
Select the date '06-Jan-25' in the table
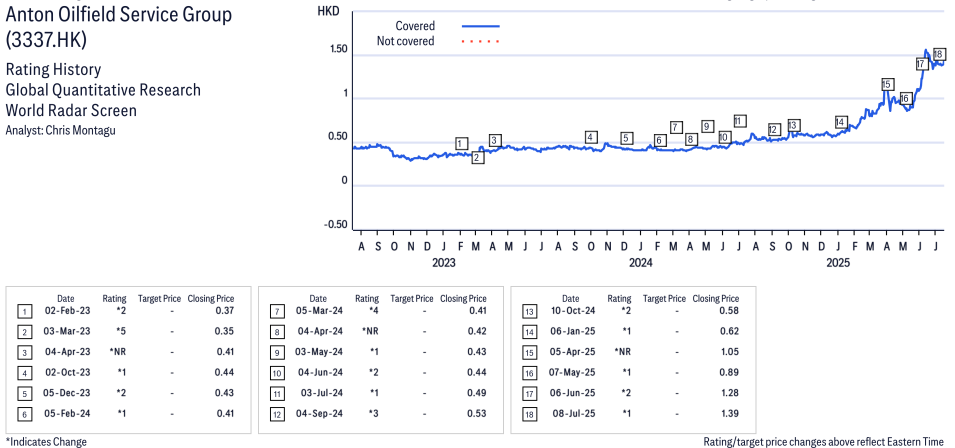[x=573, y=331]
